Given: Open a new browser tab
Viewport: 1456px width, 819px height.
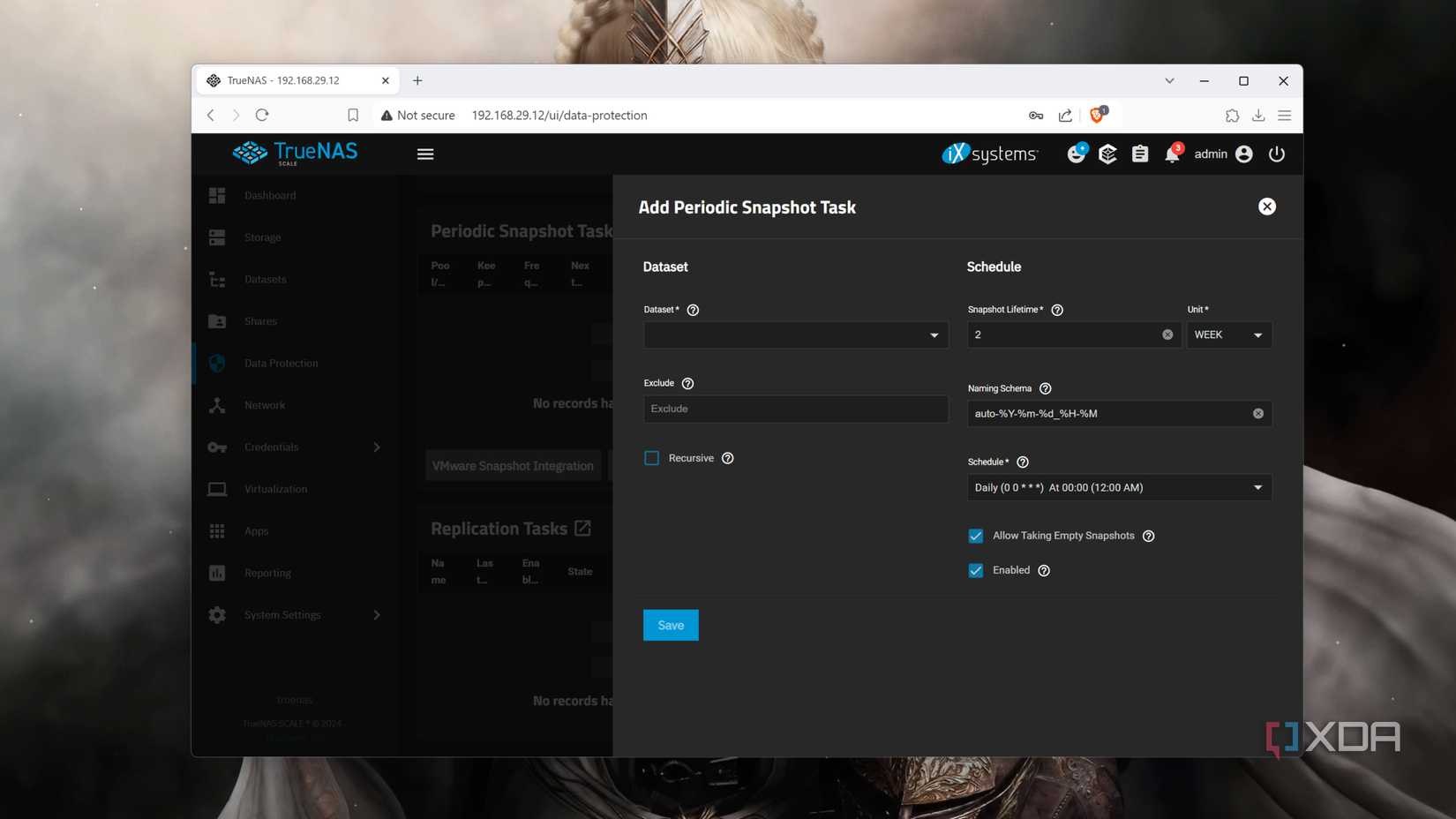Looking at the screenshot, I should pyautogui.click(x=417, y=80).
